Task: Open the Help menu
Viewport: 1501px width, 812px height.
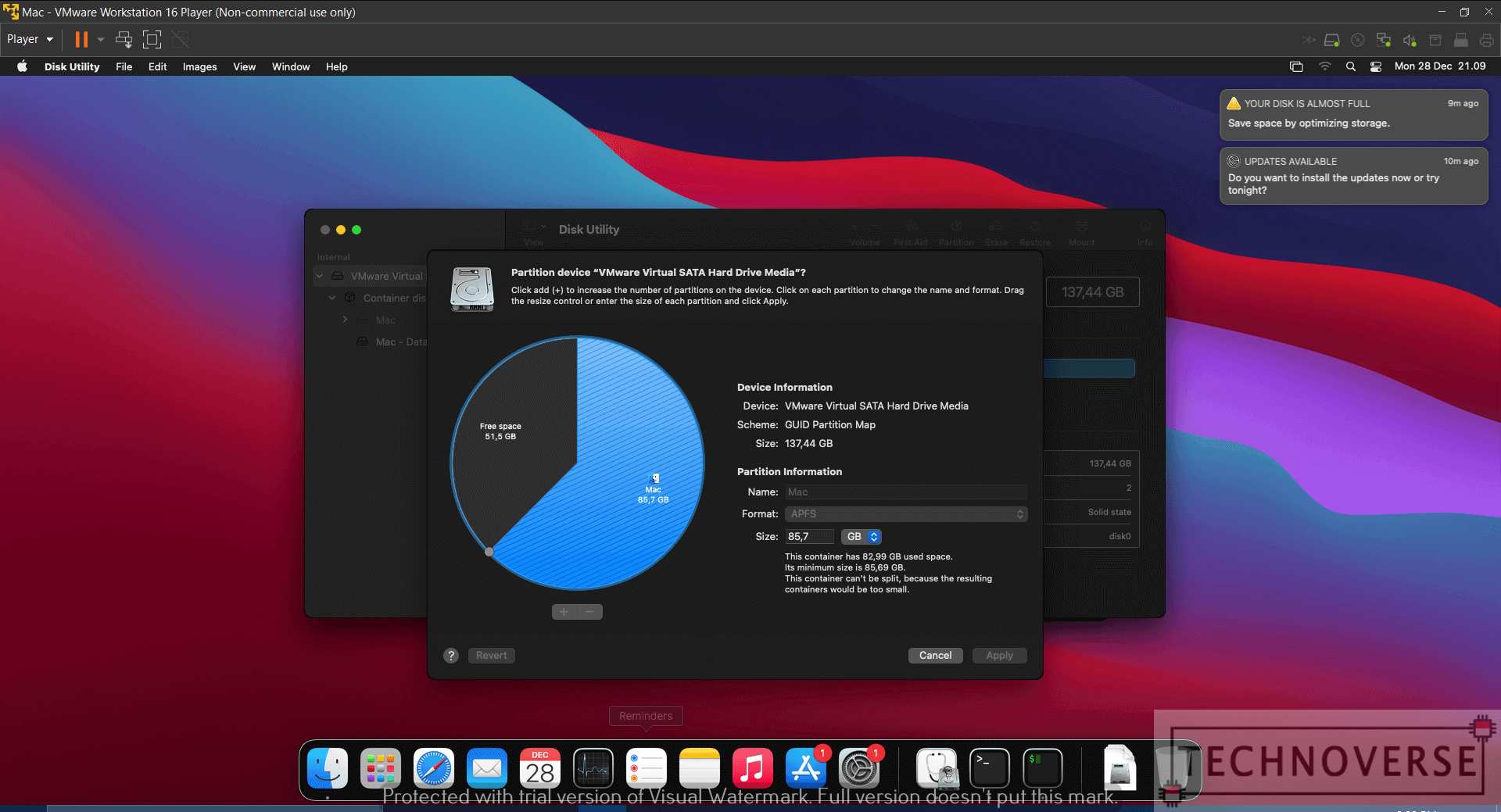Action: click(336, 66)
